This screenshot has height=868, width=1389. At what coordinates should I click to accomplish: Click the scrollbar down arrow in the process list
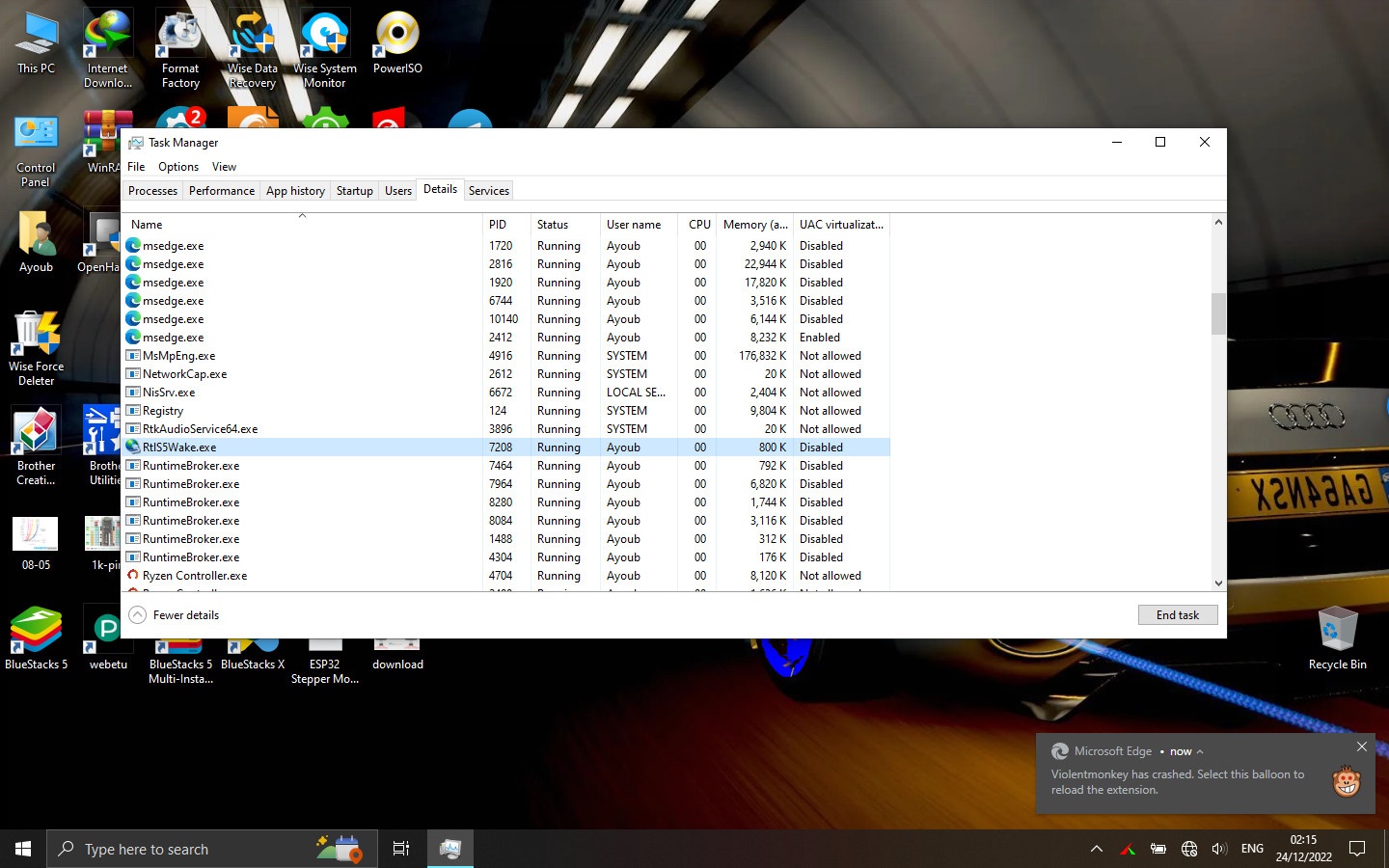point(1217,583)
